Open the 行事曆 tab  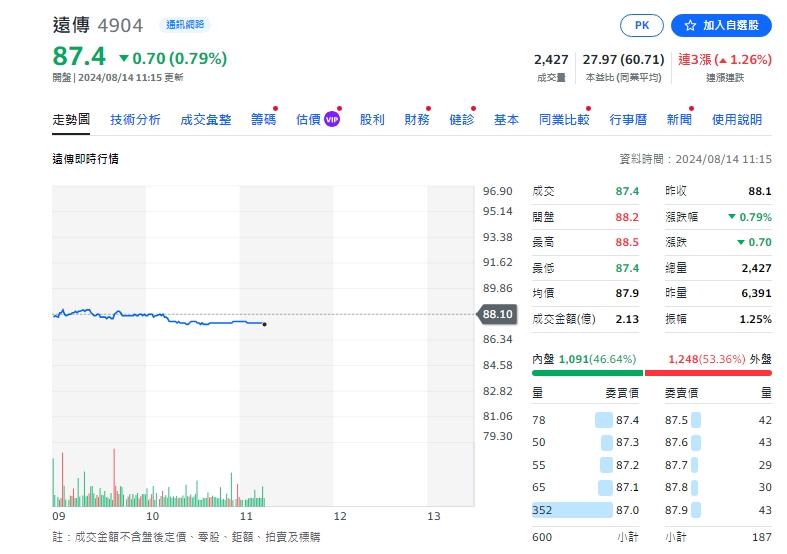pyautogui.click(x=628, y=119)
